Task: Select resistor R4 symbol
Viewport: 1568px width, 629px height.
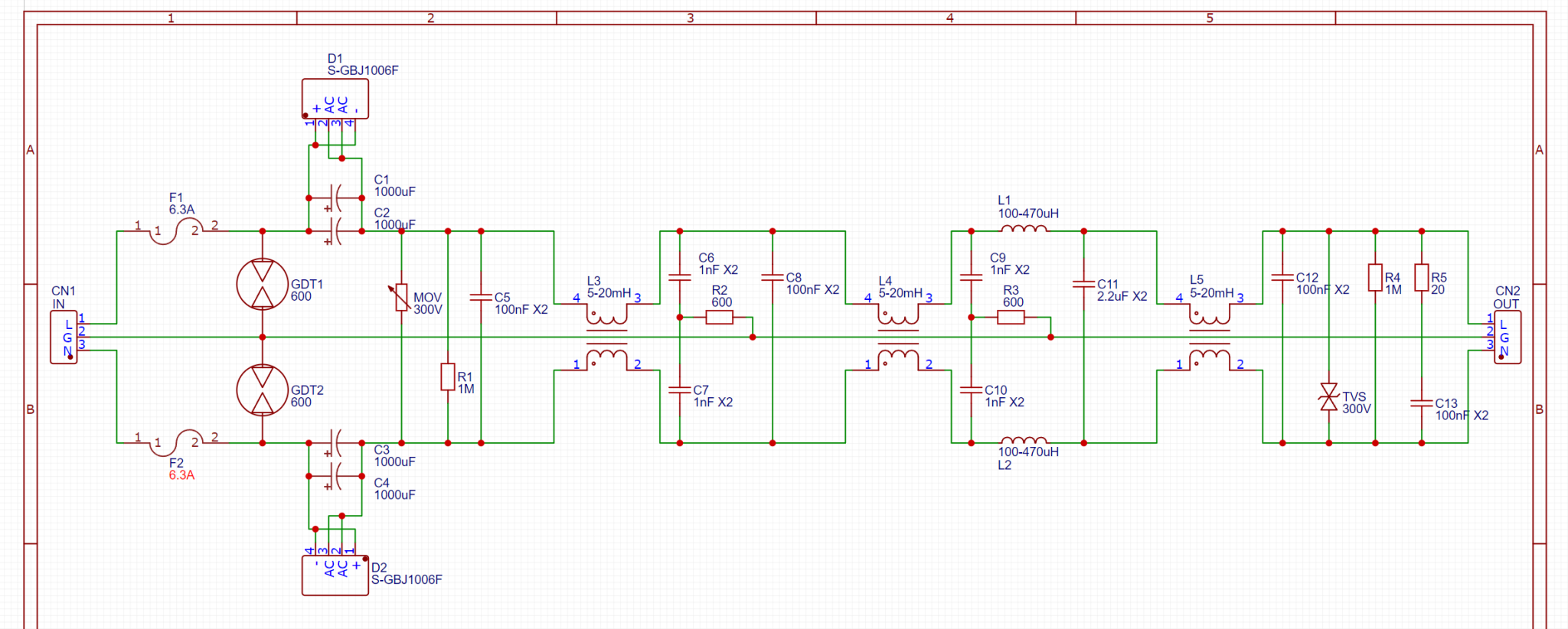Action: click(x=1375, y=278)
